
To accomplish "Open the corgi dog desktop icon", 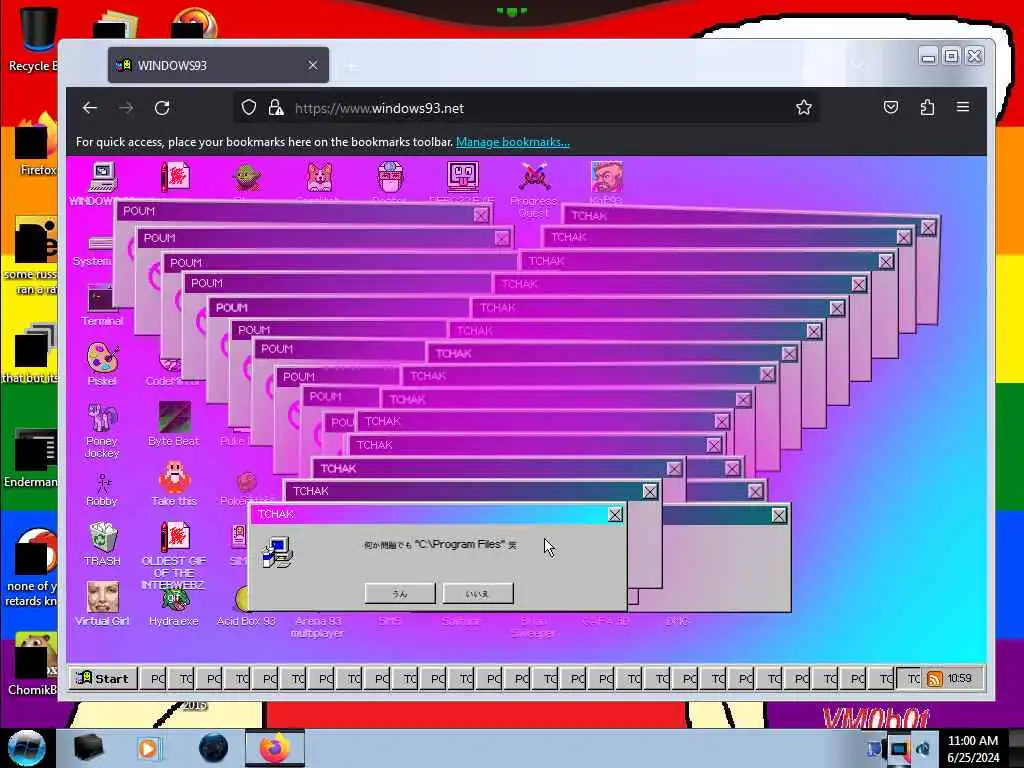I will pyautogui.click(x=319, y=178).
